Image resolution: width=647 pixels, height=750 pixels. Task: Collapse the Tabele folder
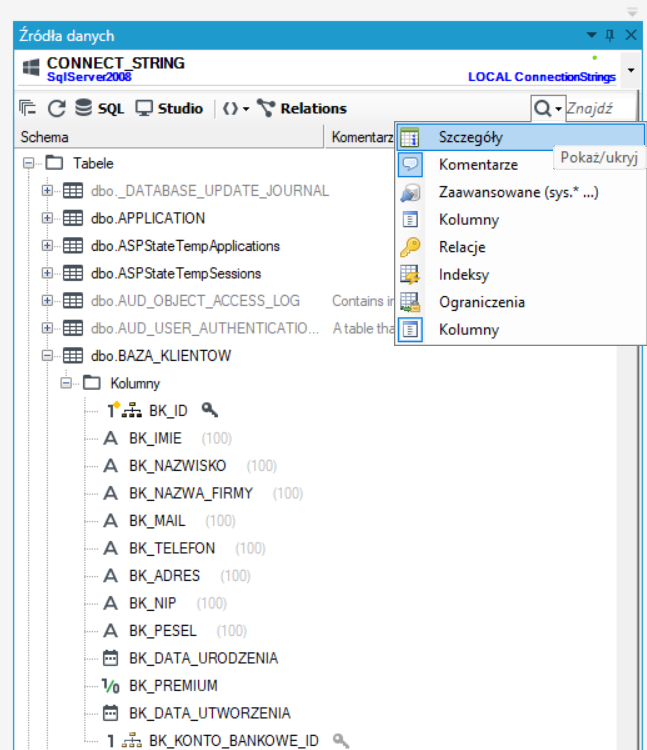pos(29,164)
